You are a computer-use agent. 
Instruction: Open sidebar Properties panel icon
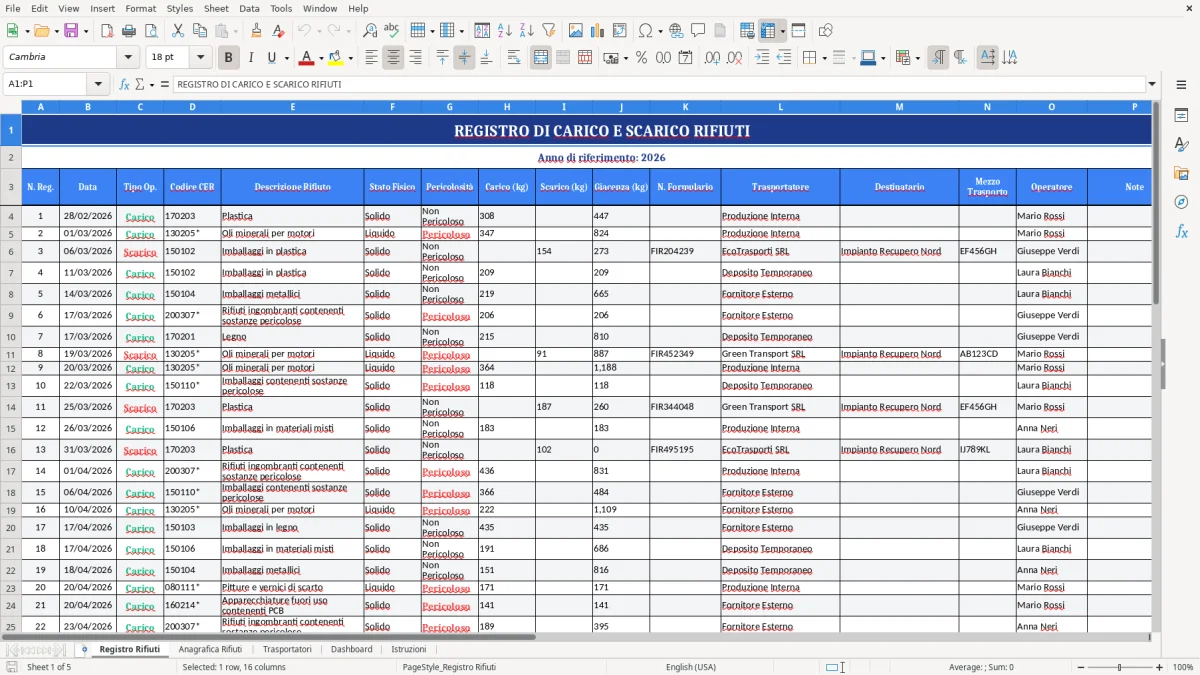coord(1181,116)
